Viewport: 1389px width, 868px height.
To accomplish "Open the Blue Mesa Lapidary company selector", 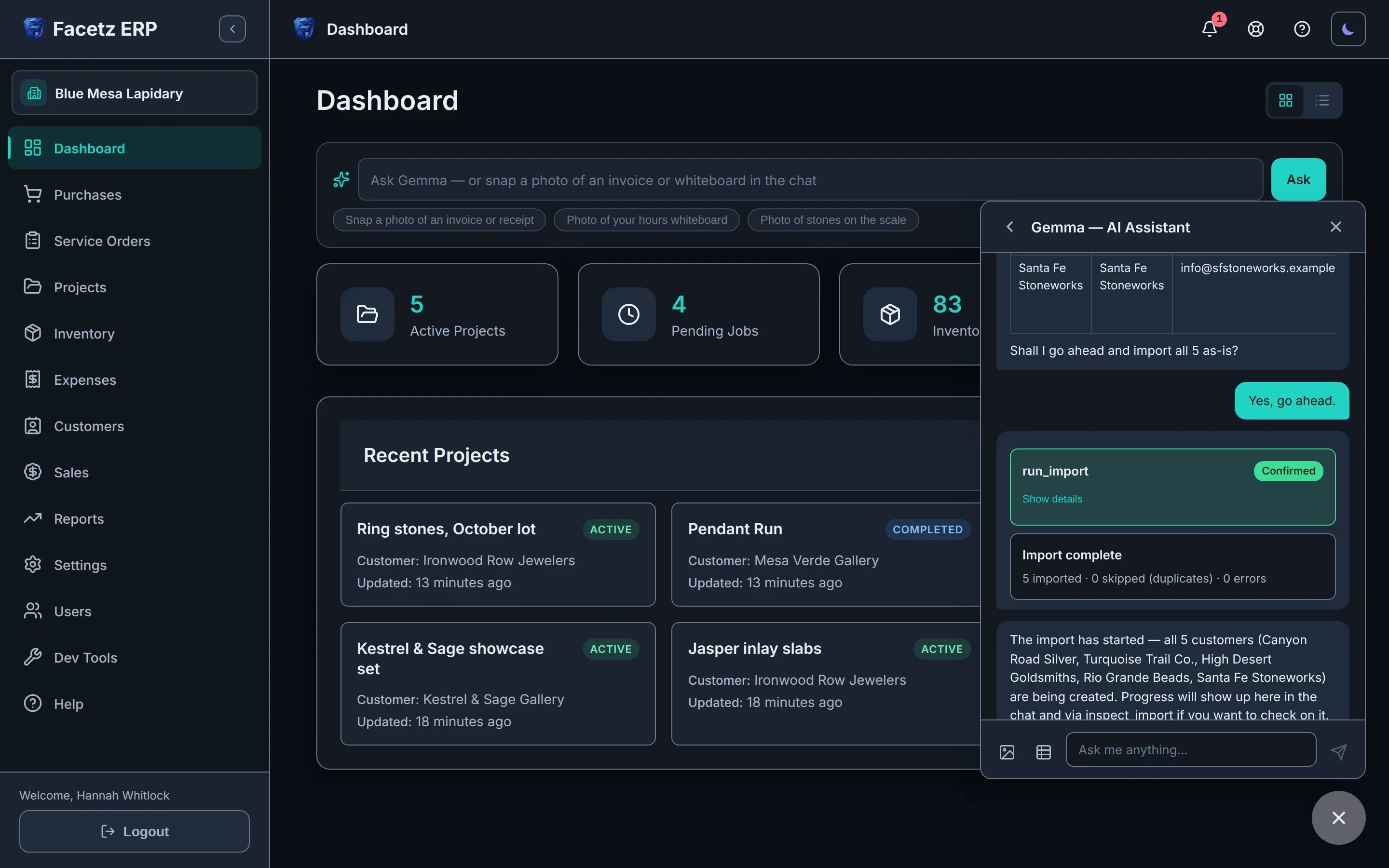I will pos(134,93).
